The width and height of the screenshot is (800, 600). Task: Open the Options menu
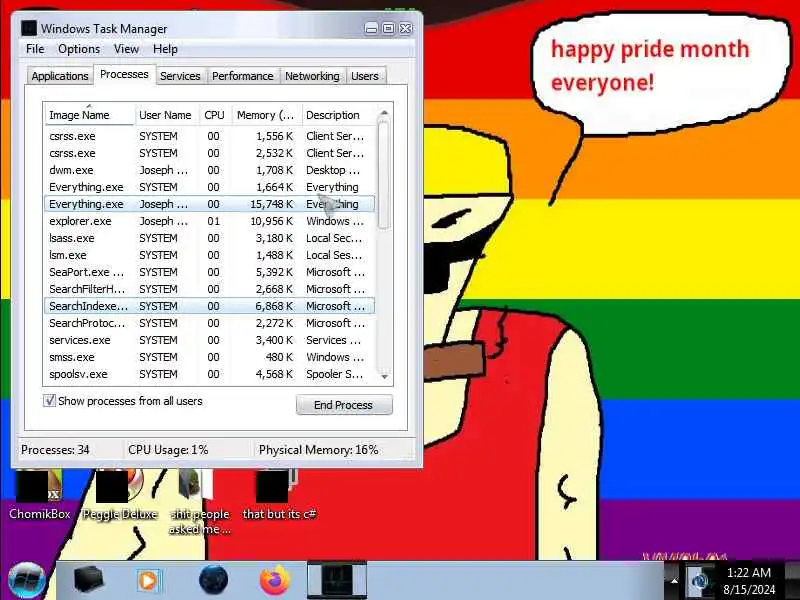[x=79, y=49]
